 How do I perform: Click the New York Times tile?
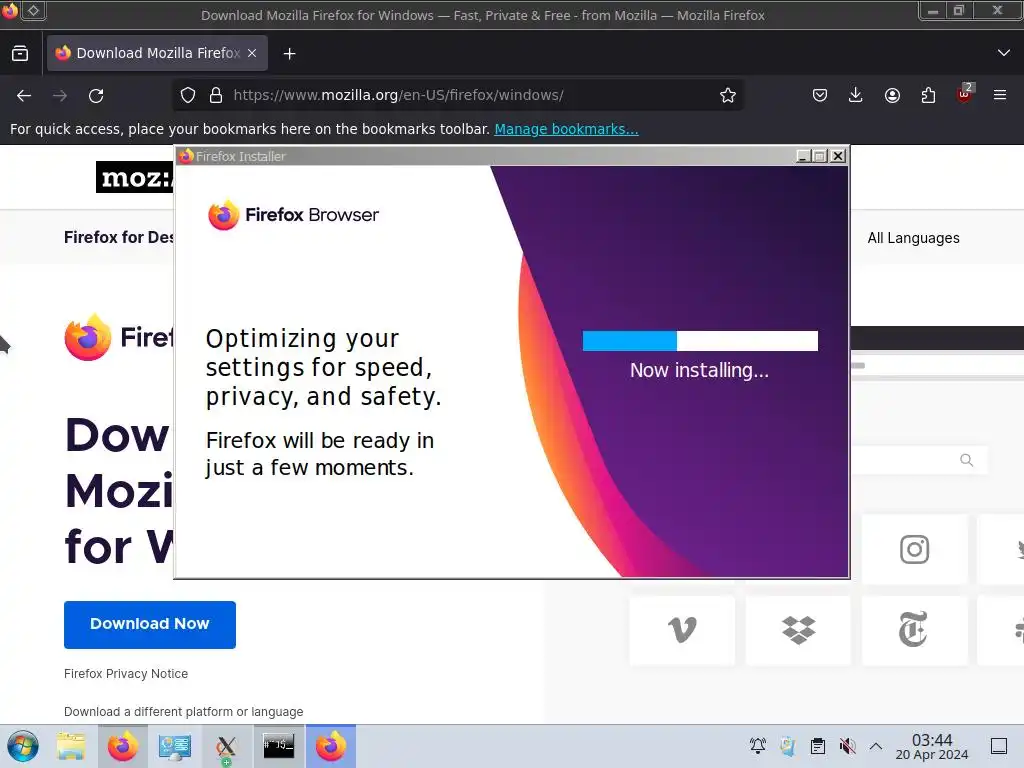tap(914, 630)
